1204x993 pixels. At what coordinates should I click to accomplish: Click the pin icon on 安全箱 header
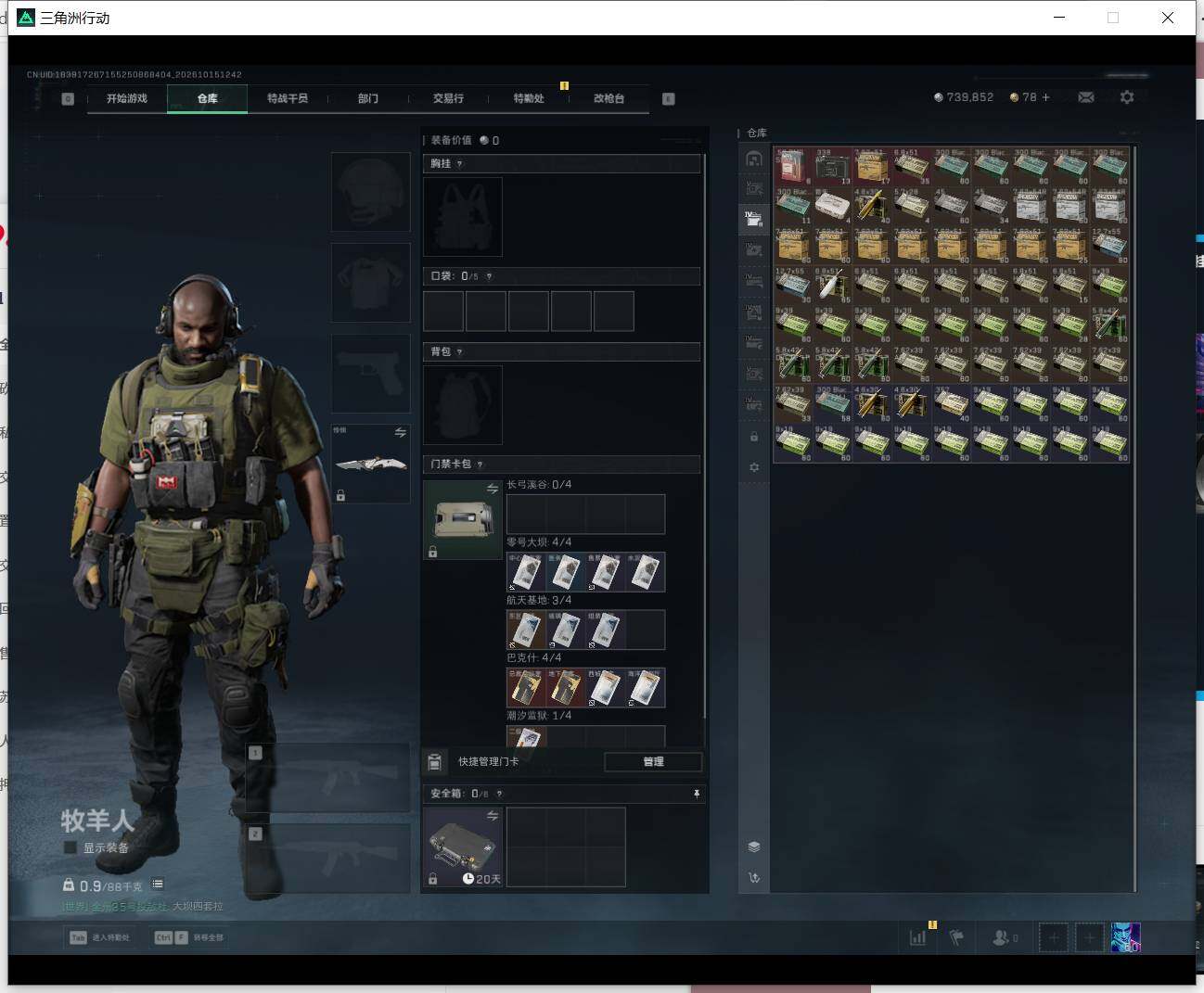coord(697,794)
